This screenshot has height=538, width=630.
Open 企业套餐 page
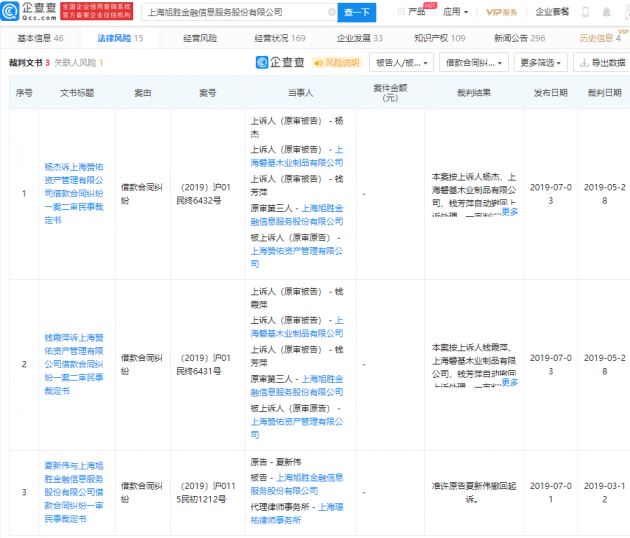552,12
